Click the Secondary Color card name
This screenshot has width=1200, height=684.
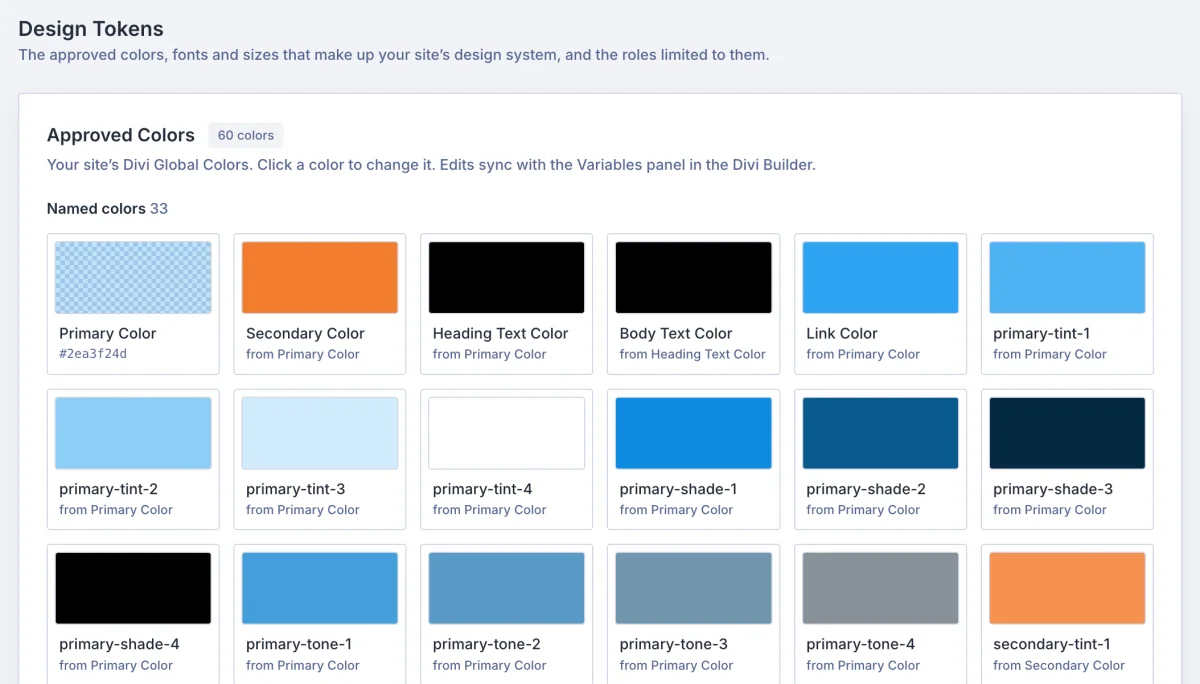click(x=305, y=333)
